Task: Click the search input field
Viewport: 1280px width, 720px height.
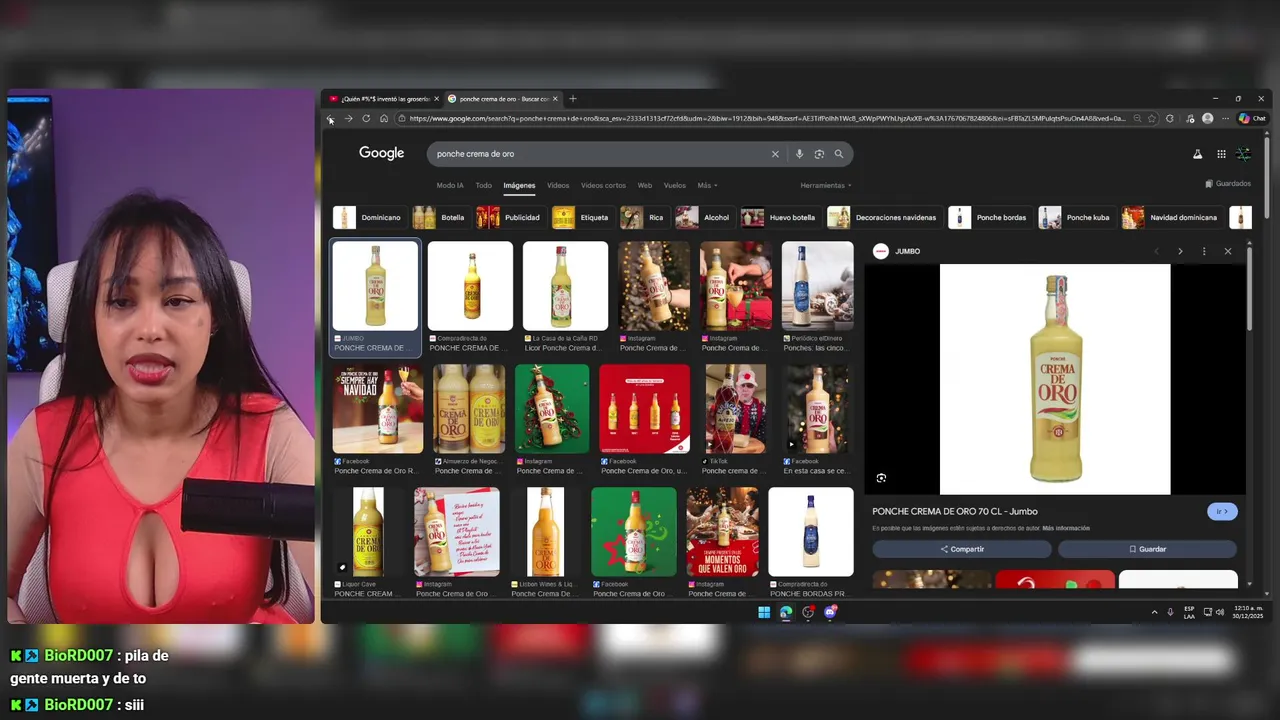Action: click(x=600, y=154)
